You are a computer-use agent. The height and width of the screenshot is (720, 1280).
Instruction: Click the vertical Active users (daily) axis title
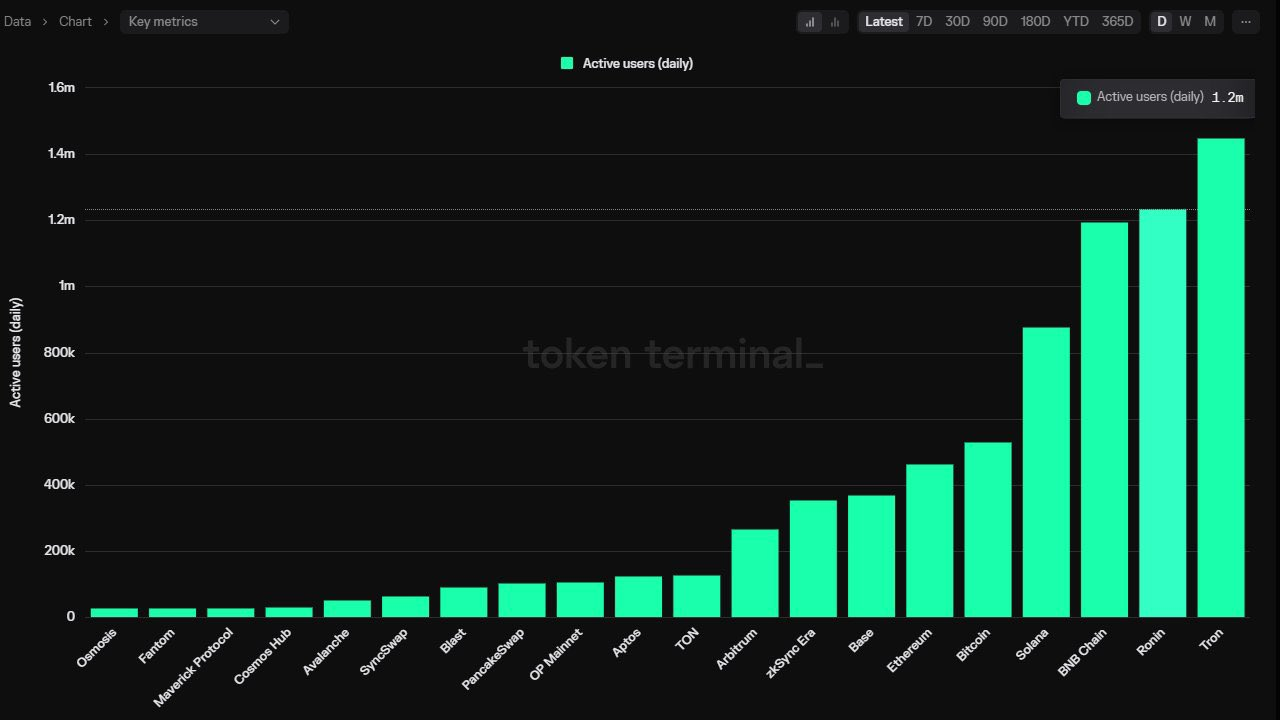pos(16,352)
